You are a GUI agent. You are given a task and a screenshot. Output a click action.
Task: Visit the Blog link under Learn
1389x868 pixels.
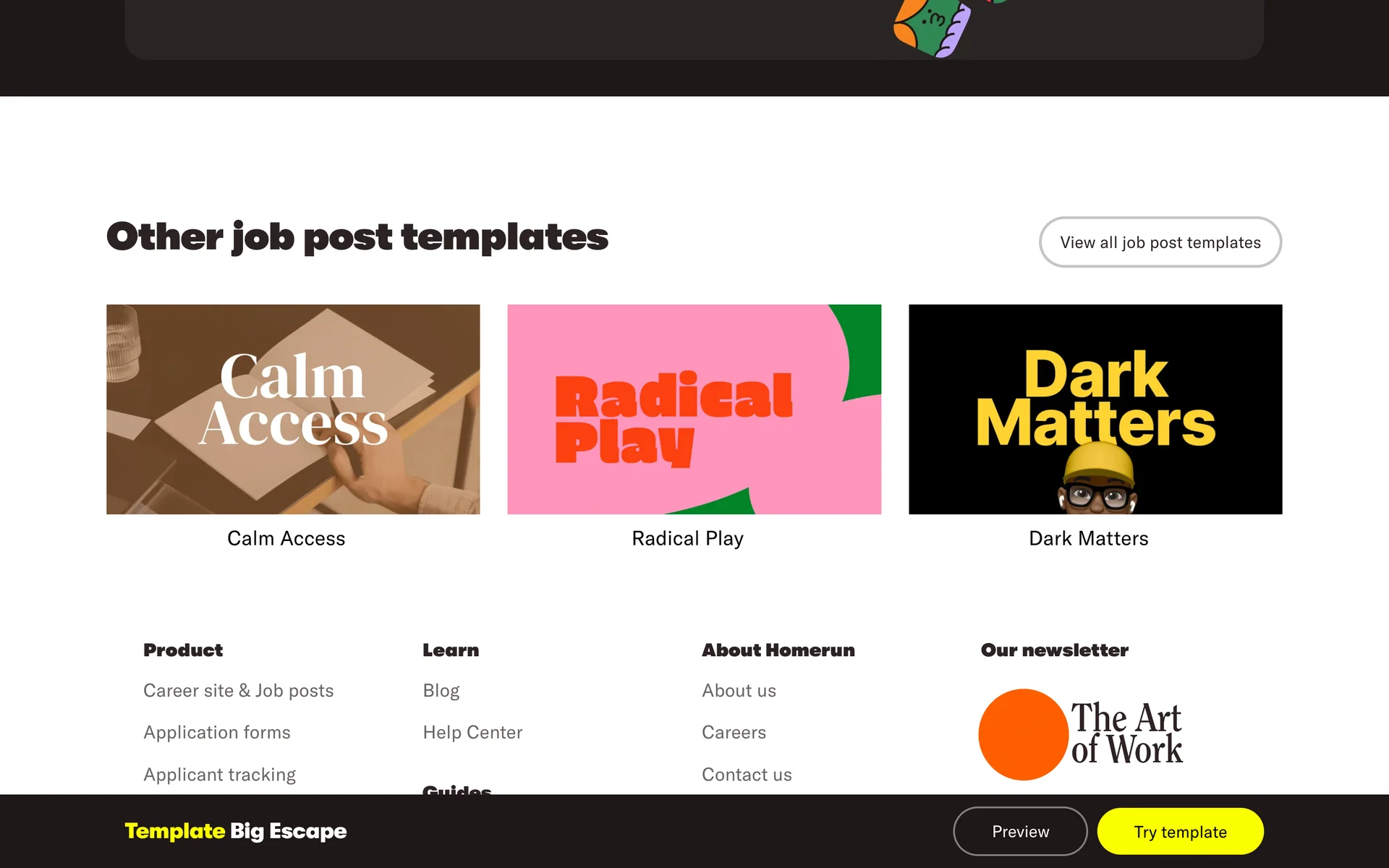tap(441, 691)
